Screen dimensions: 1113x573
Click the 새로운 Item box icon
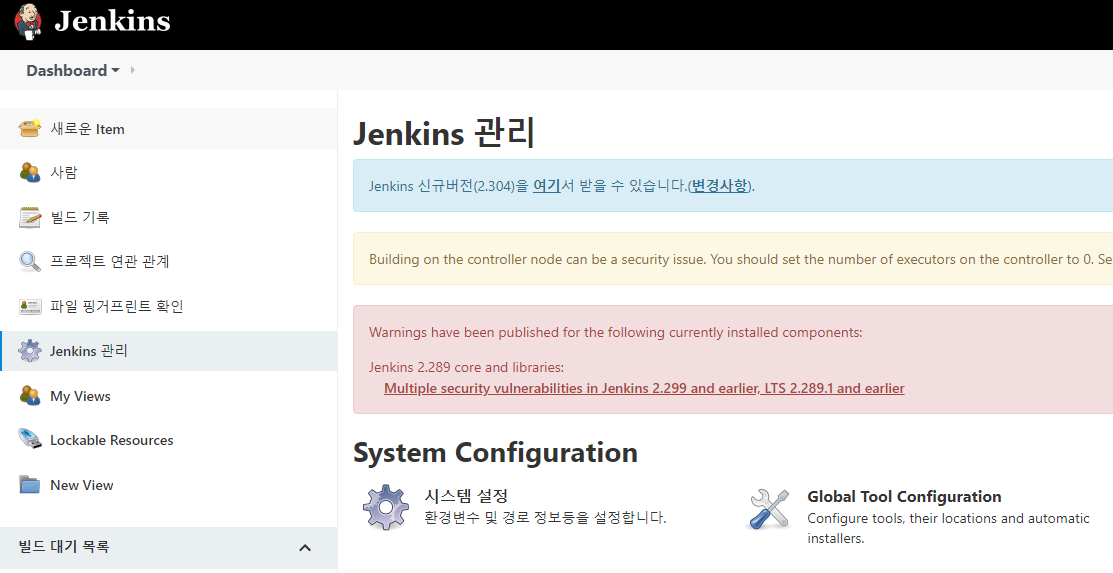click(x=30, y=129)
